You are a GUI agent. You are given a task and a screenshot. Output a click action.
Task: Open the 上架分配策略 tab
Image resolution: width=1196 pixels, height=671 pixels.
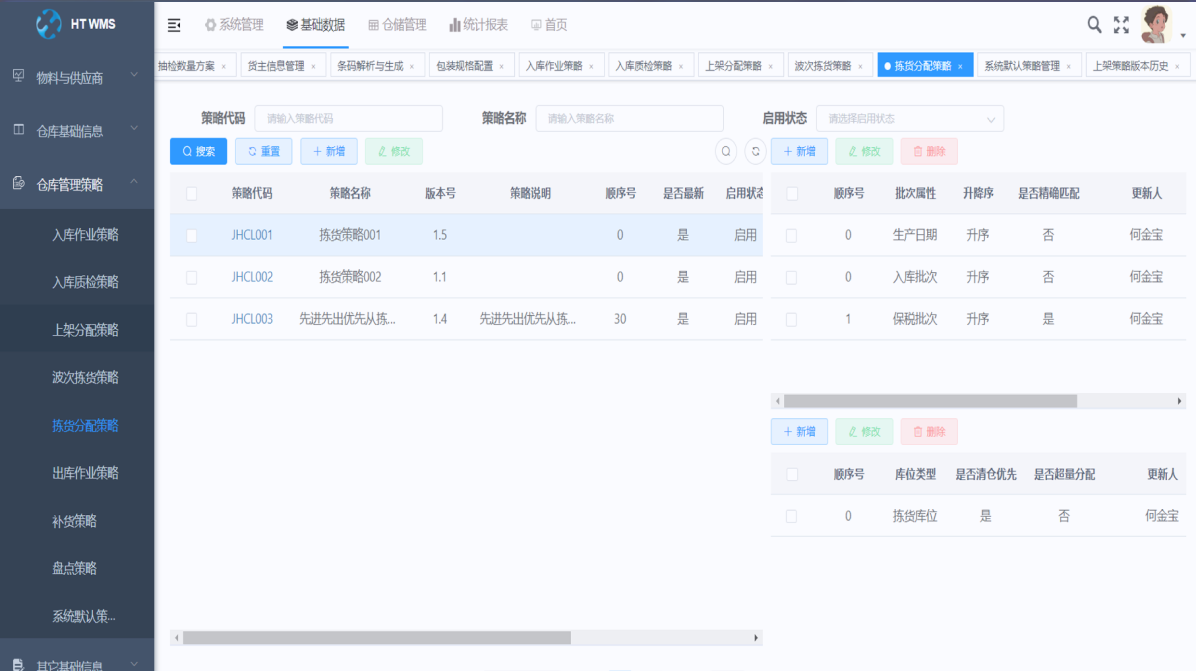[733, 66]
